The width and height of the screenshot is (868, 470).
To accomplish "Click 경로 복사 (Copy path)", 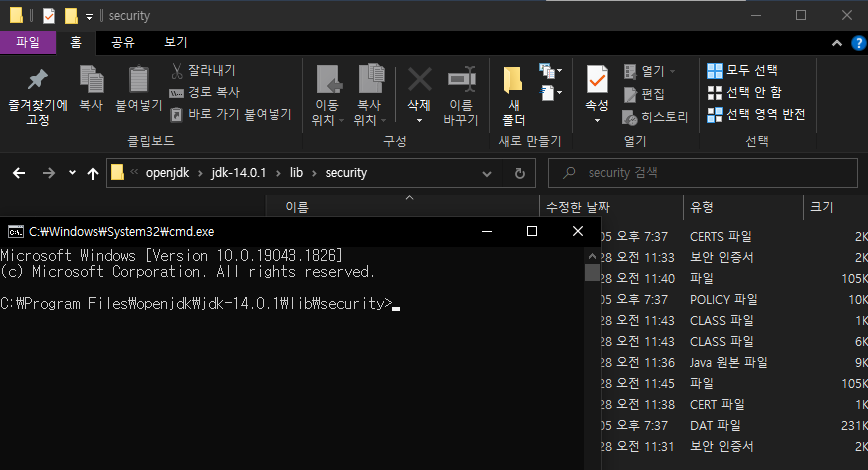I will coord(204,92).
